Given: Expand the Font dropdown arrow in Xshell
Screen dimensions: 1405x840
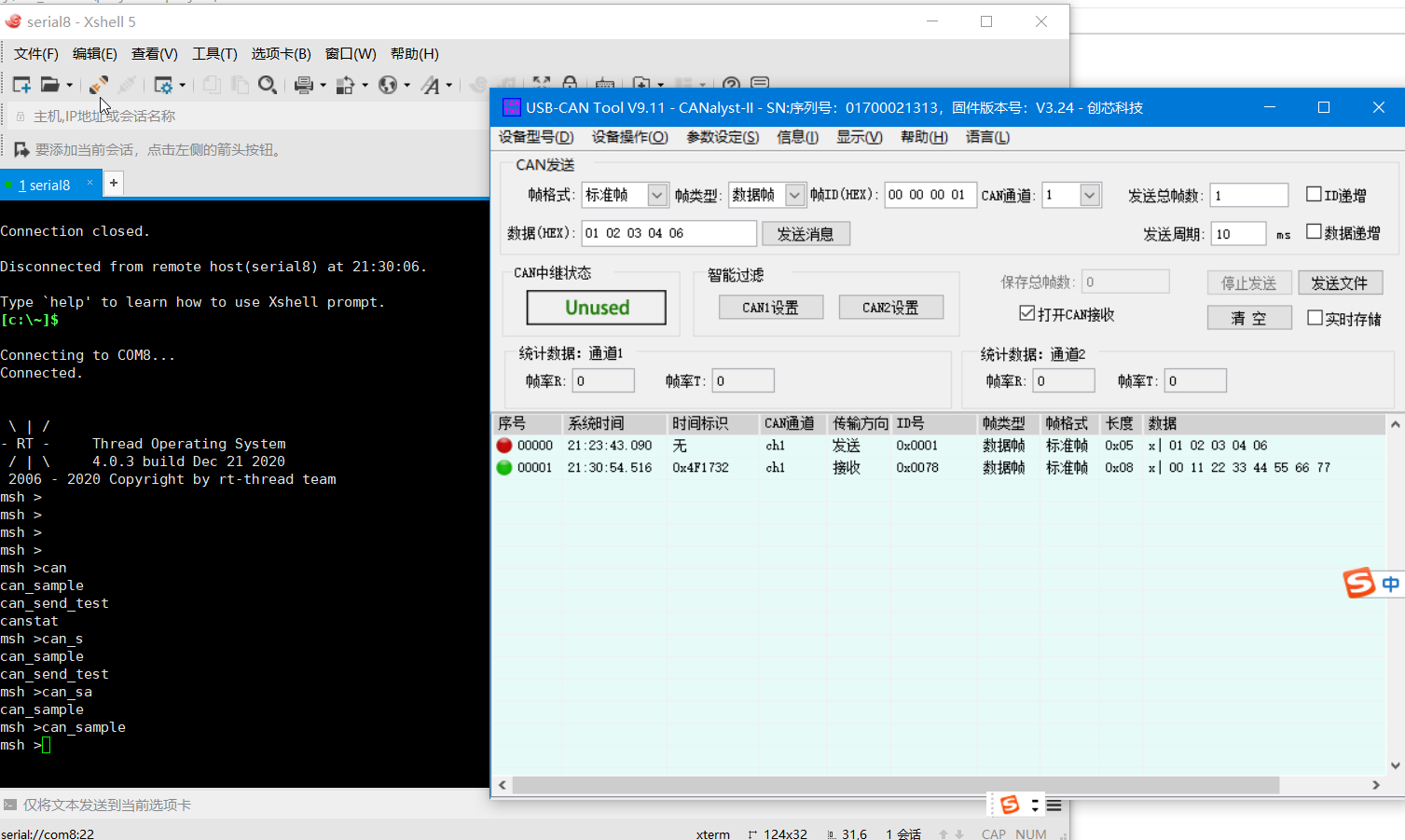Looking at the screenshot, I should click(448, 86).
